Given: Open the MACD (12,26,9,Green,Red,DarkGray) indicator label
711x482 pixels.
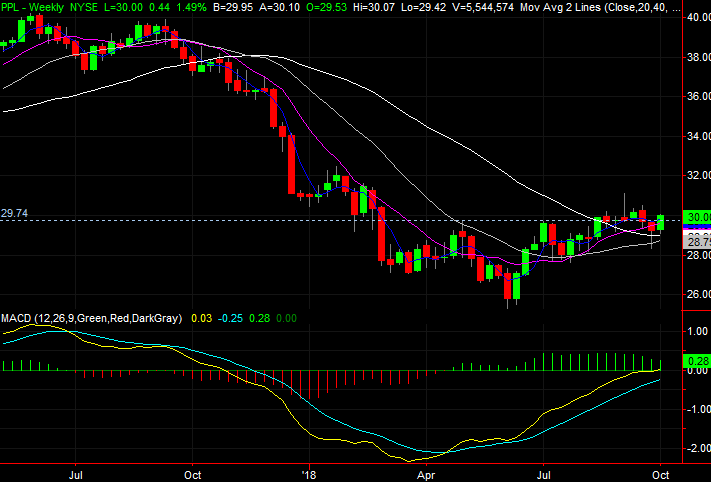Looking at the screenshot, I should [x=92, y=318].
